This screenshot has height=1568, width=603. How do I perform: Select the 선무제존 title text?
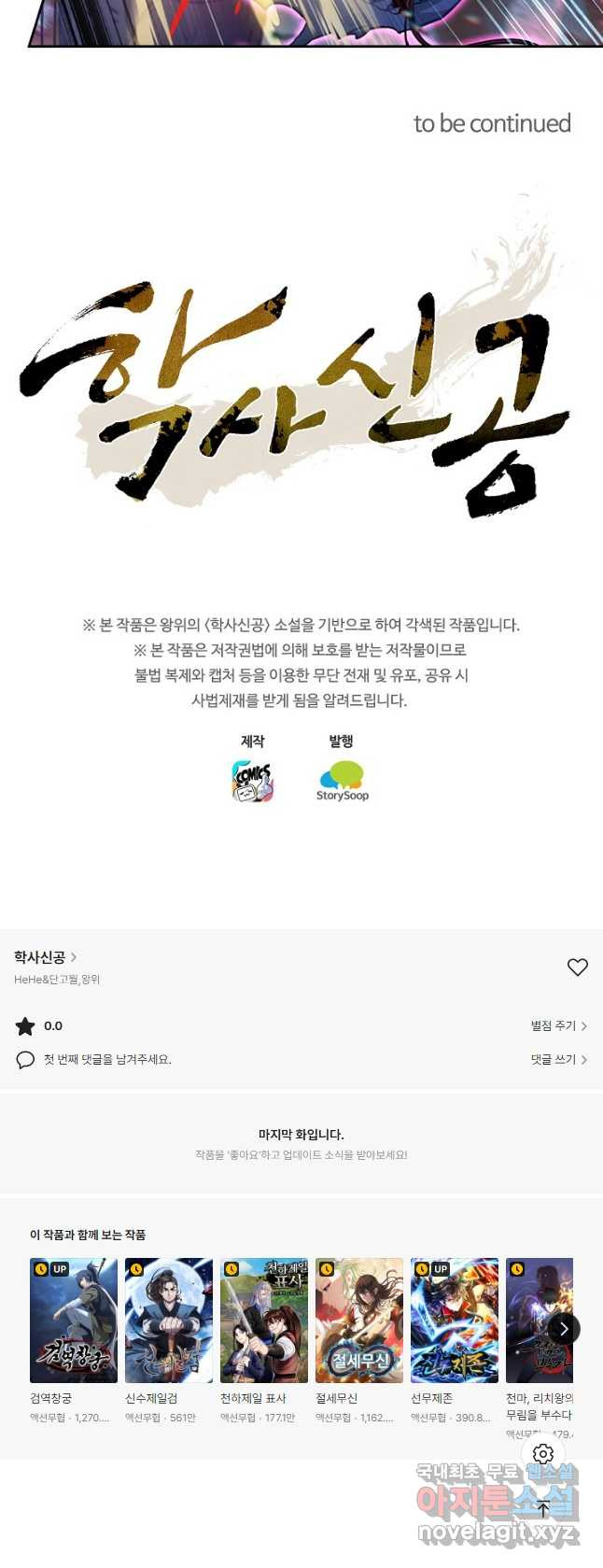coord(431,1398)
